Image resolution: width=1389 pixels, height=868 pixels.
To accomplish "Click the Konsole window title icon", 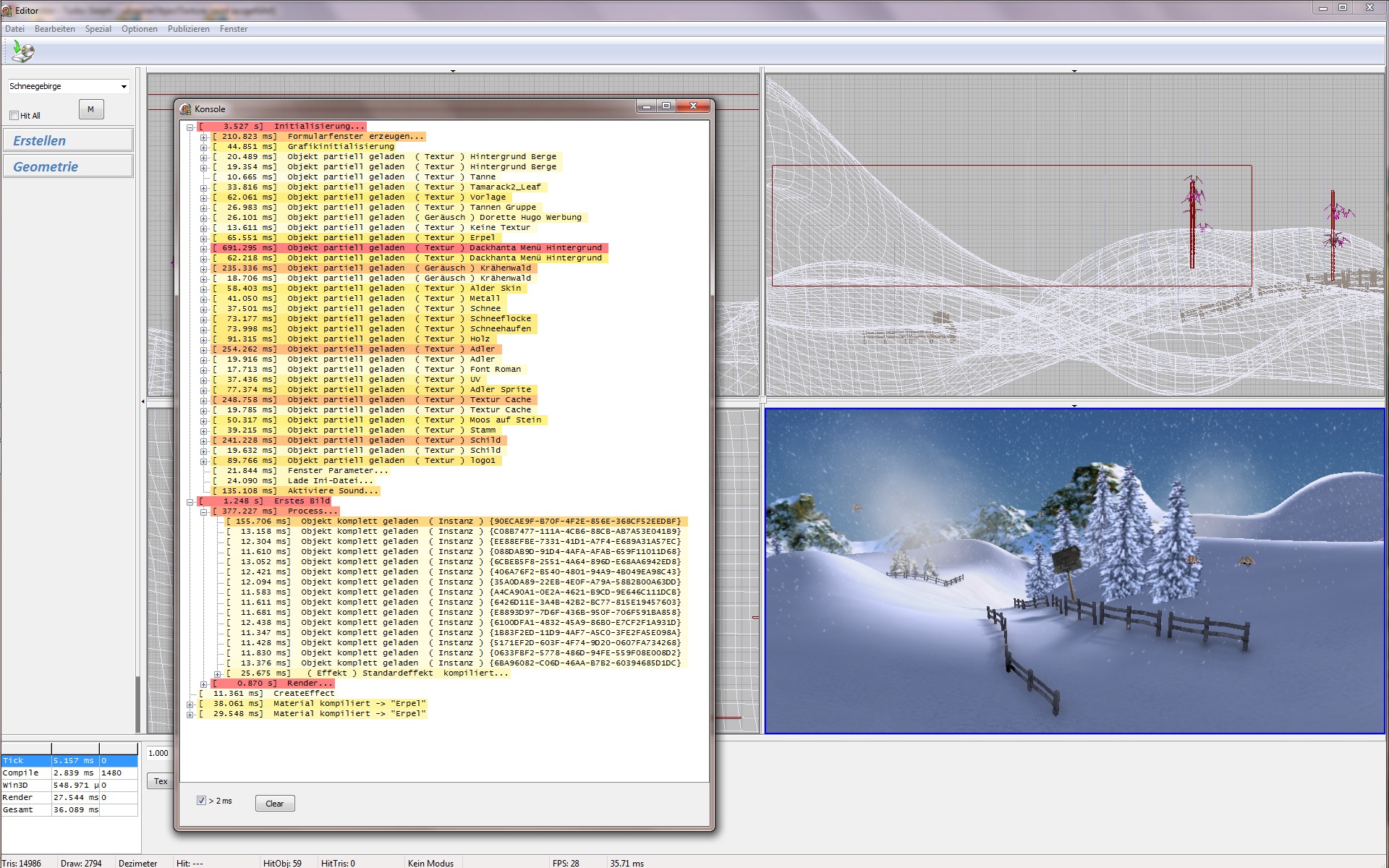I will pos(186,109).
